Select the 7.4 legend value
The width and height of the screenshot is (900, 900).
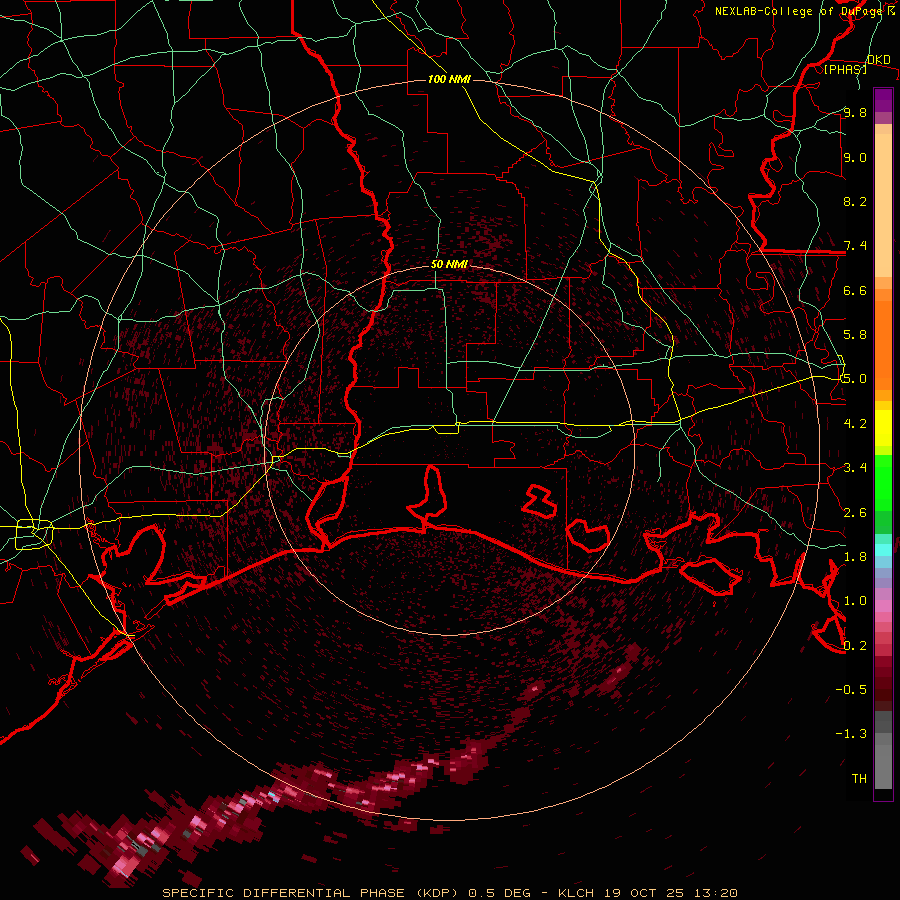pos(855,246)
